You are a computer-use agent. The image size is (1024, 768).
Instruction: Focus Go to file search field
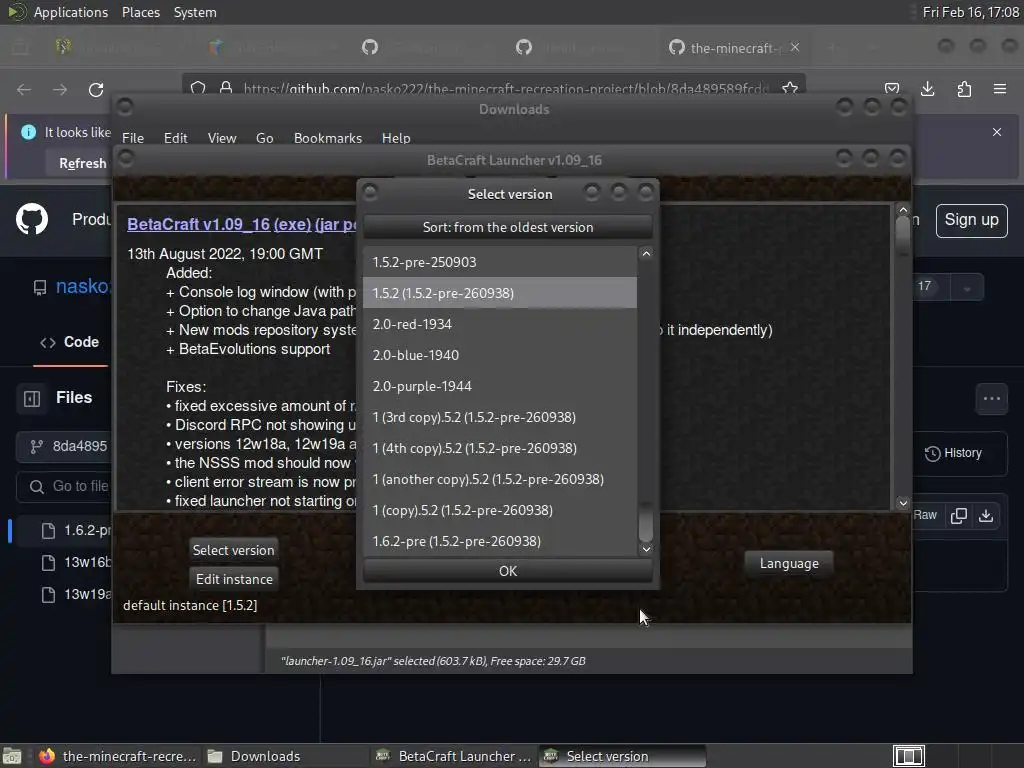(x=65, y=487)
